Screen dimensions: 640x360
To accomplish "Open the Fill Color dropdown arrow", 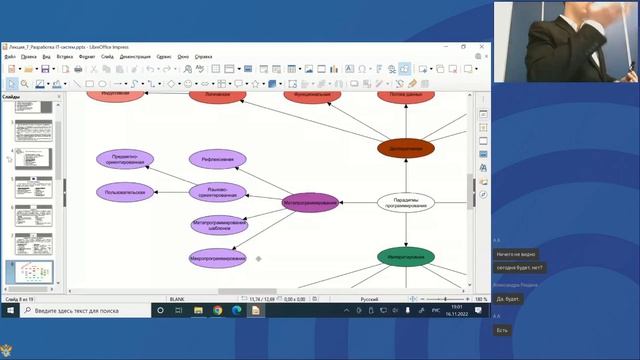I will pos(65,84).
